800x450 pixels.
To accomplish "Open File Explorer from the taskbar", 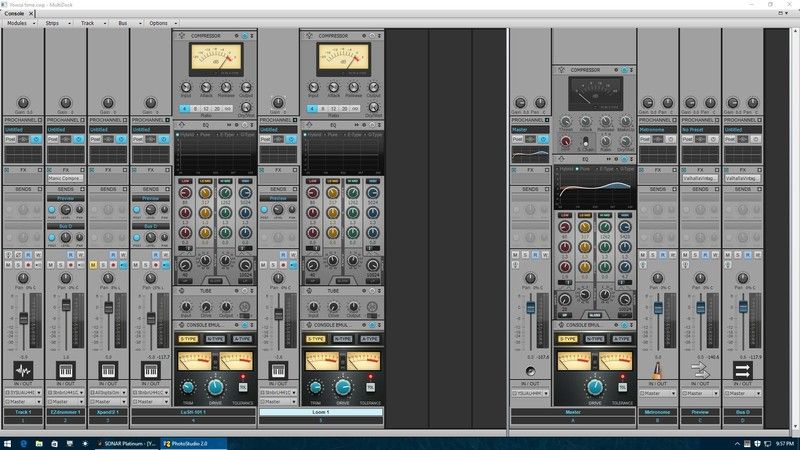I will coord(39,444).
